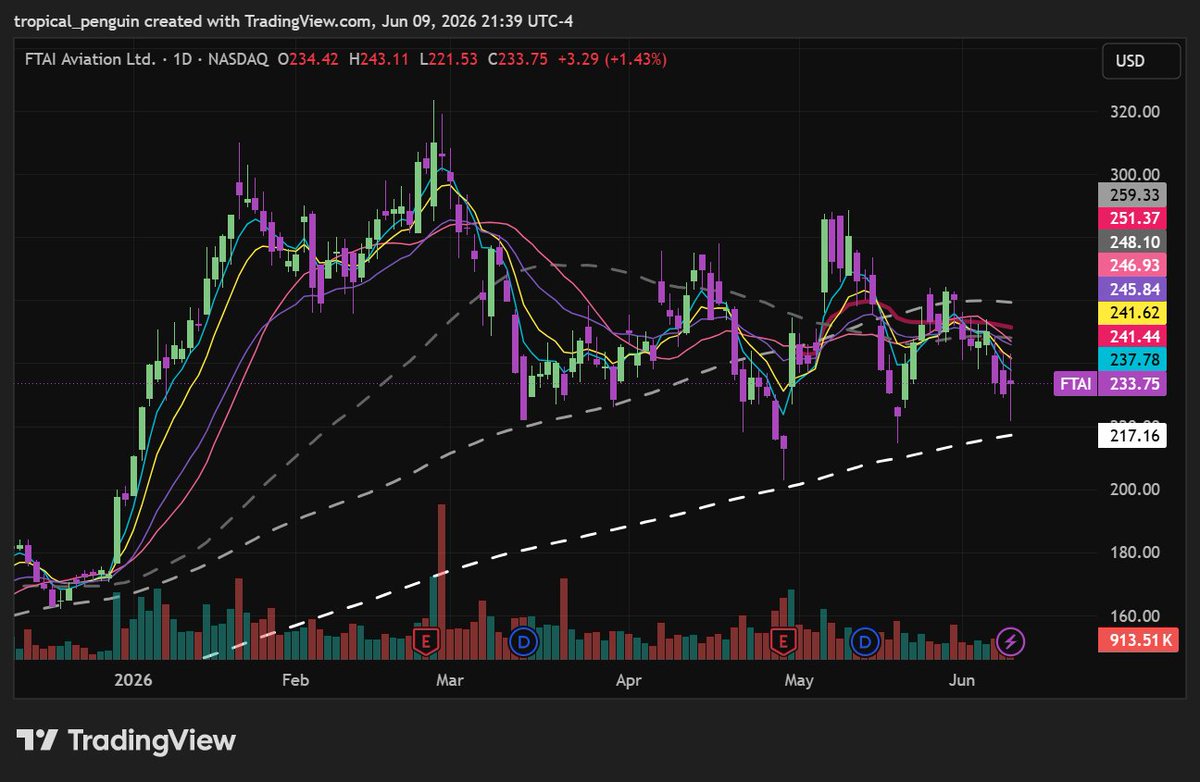Click the May time axis label
This screenshot has height=782, width=1200.
pyautogui.click(x=799, y=681)
